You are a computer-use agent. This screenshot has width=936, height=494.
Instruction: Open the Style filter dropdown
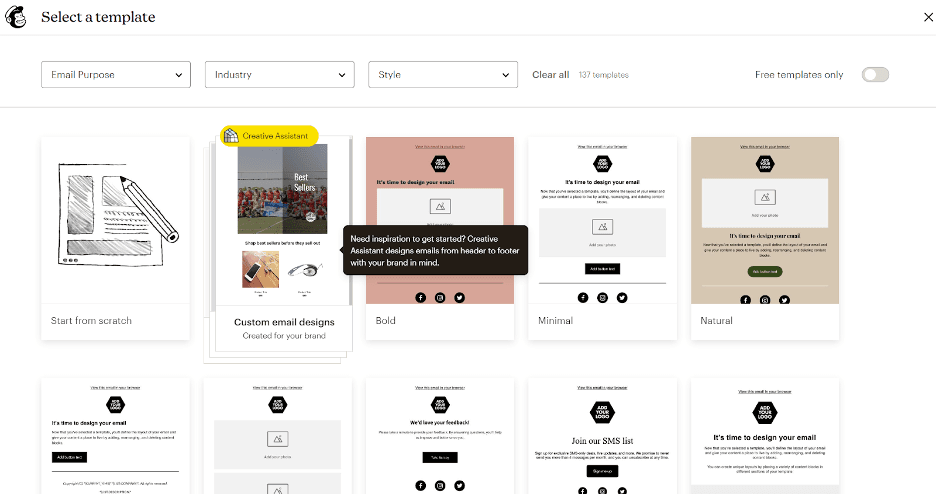click(x=443, y=75)
